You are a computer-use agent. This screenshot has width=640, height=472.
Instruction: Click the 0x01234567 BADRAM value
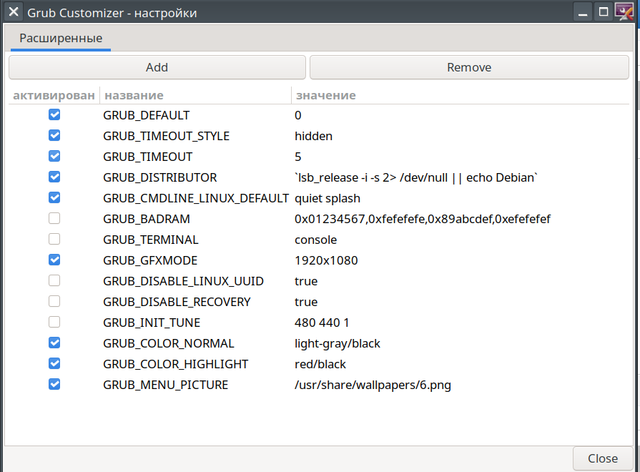click(x=422, y=219)
